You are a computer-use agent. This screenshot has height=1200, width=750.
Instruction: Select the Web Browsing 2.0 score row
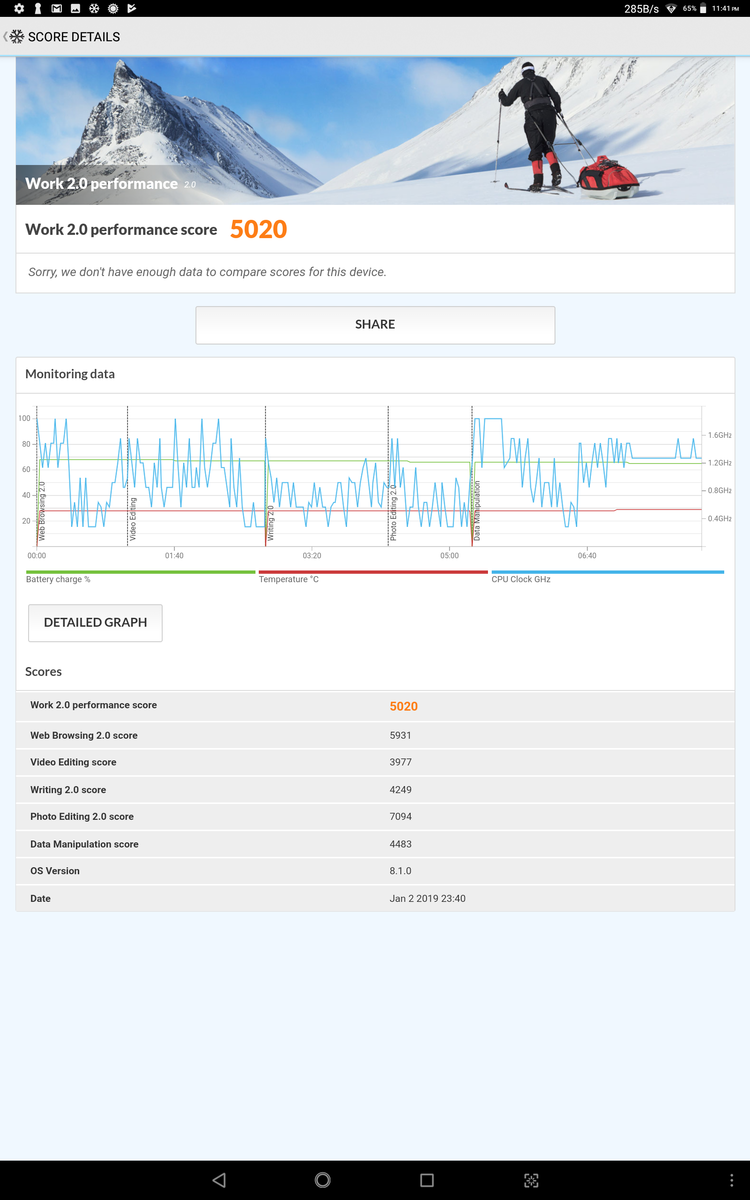tap(375, 735)
